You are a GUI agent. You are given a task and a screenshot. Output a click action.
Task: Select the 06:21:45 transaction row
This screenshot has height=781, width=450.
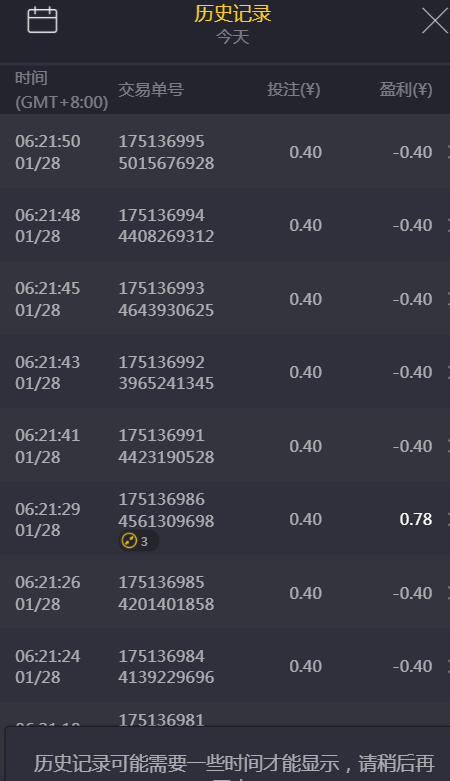pos(225,298)
